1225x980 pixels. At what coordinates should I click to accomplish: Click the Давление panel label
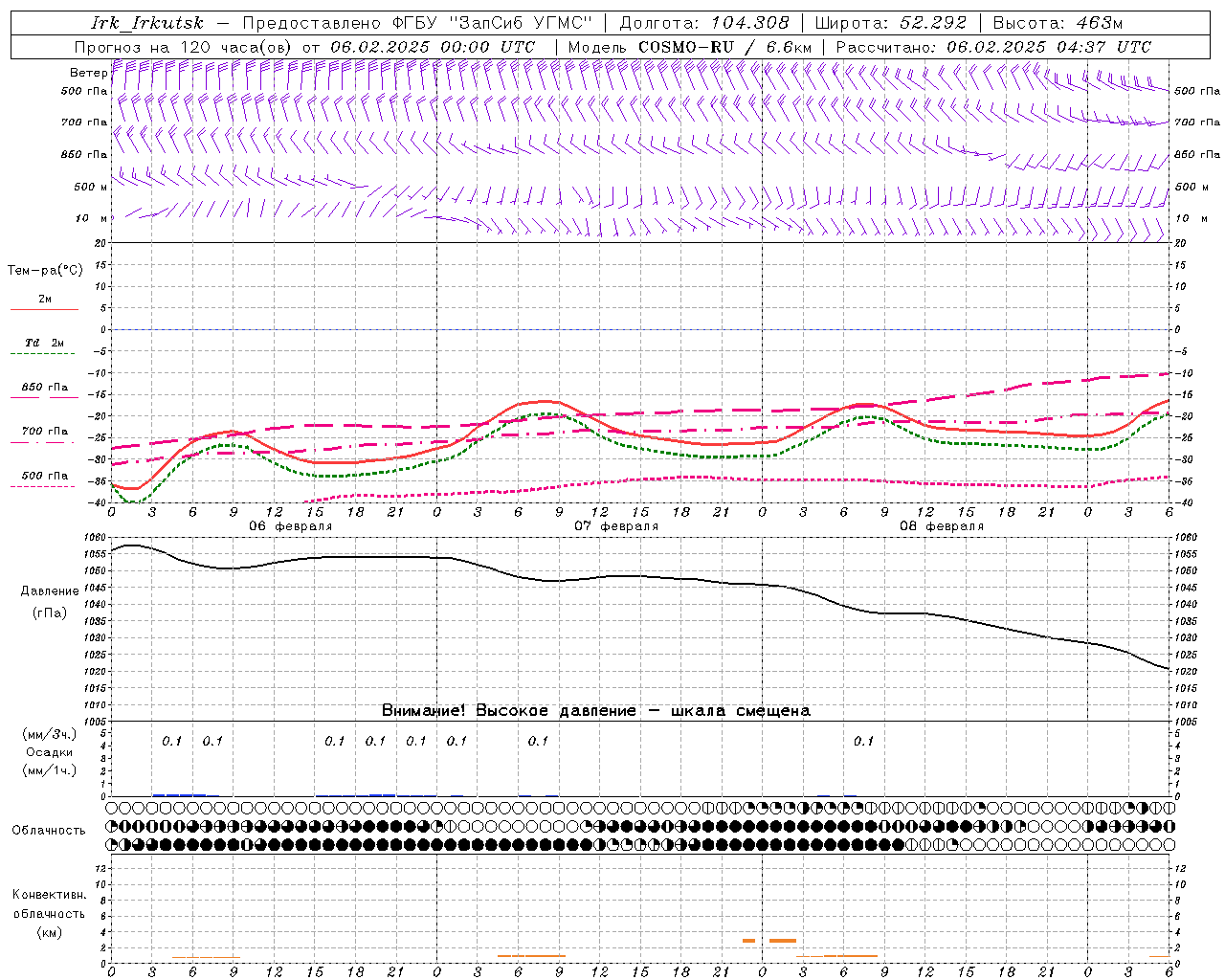click(x=50, y=591)
